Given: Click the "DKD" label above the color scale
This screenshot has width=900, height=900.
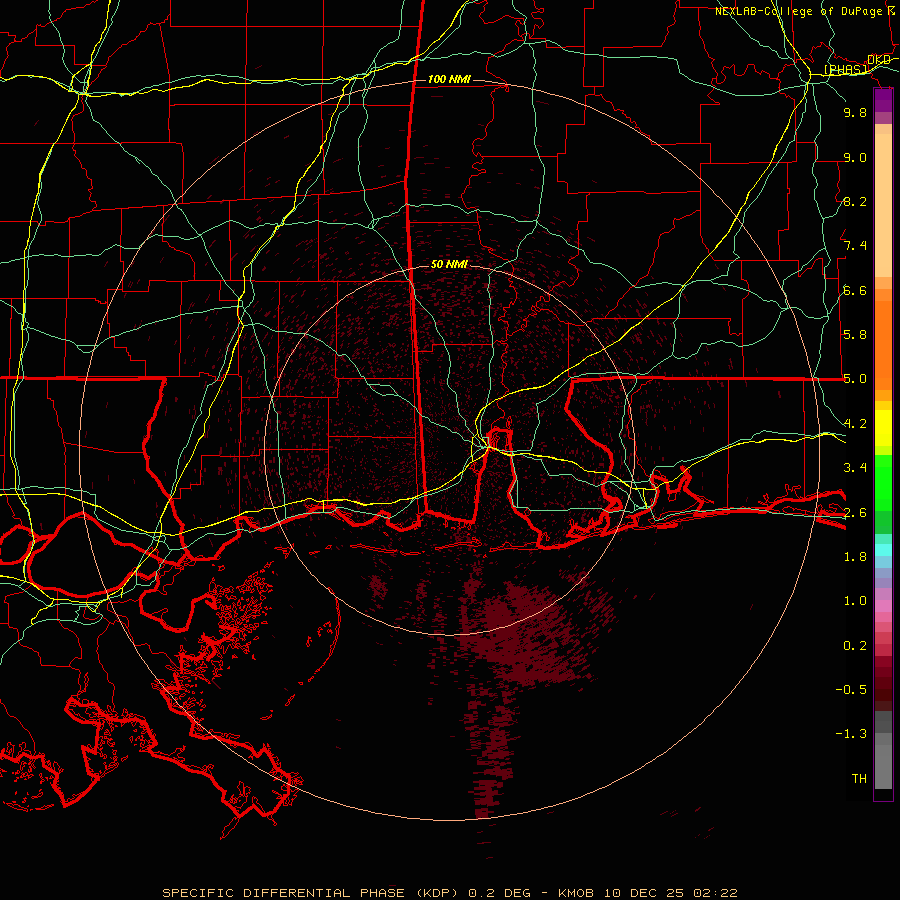Looking at the screenshot, I should (x=878, y=60).
